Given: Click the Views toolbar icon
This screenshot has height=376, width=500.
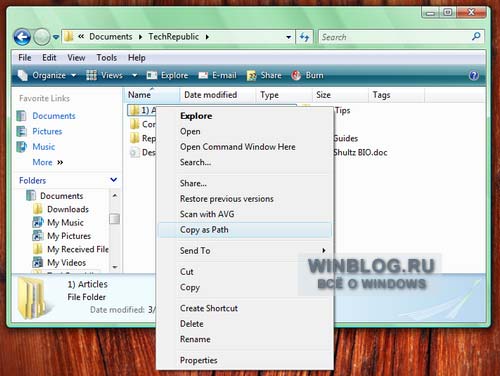Looking at the screenshot, I should pyautogui.click(x=91, y=76).
